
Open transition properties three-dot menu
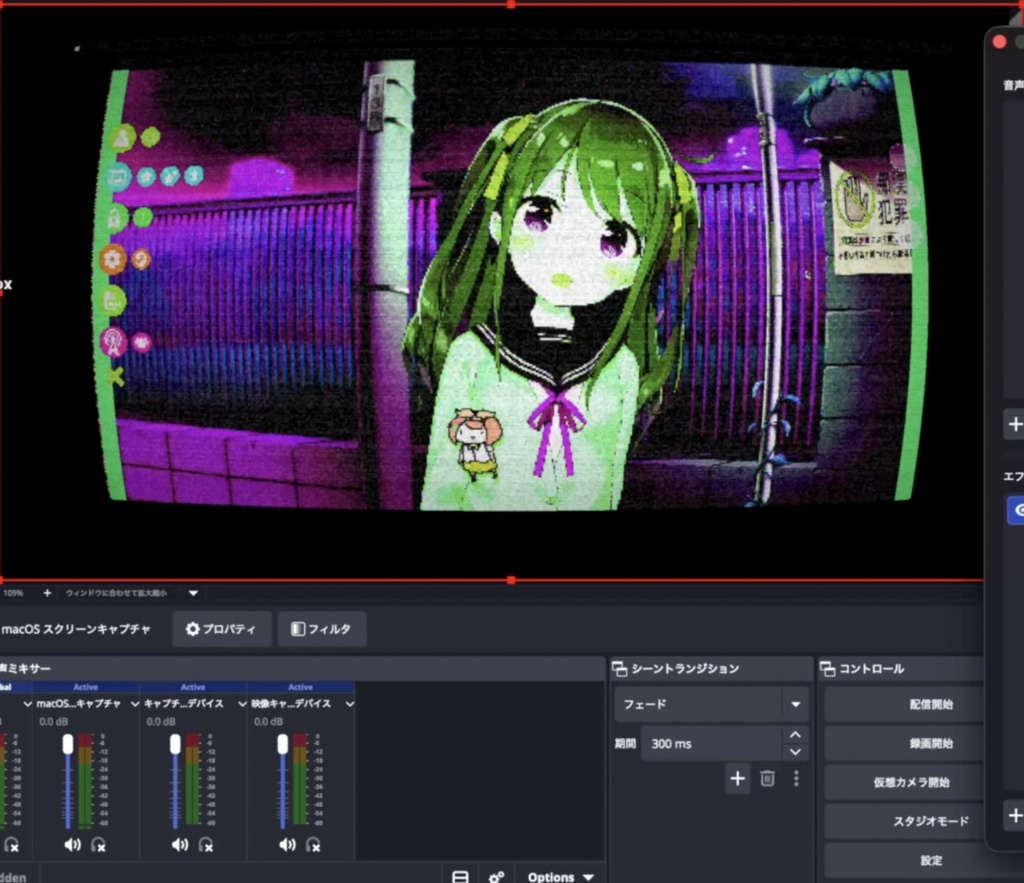(x=796, y=779)
